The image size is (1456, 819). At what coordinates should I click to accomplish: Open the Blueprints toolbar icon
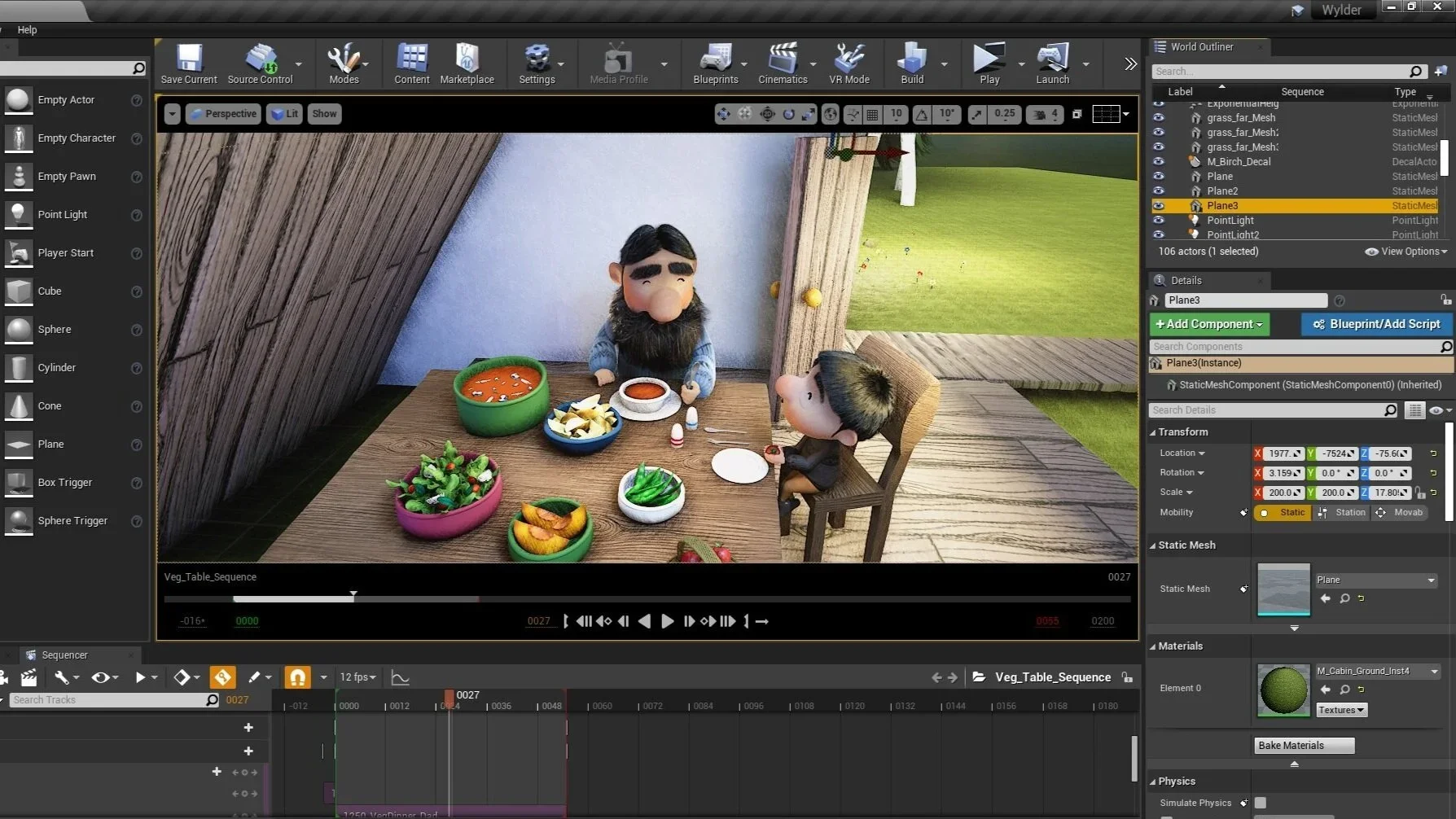[716, 64]
